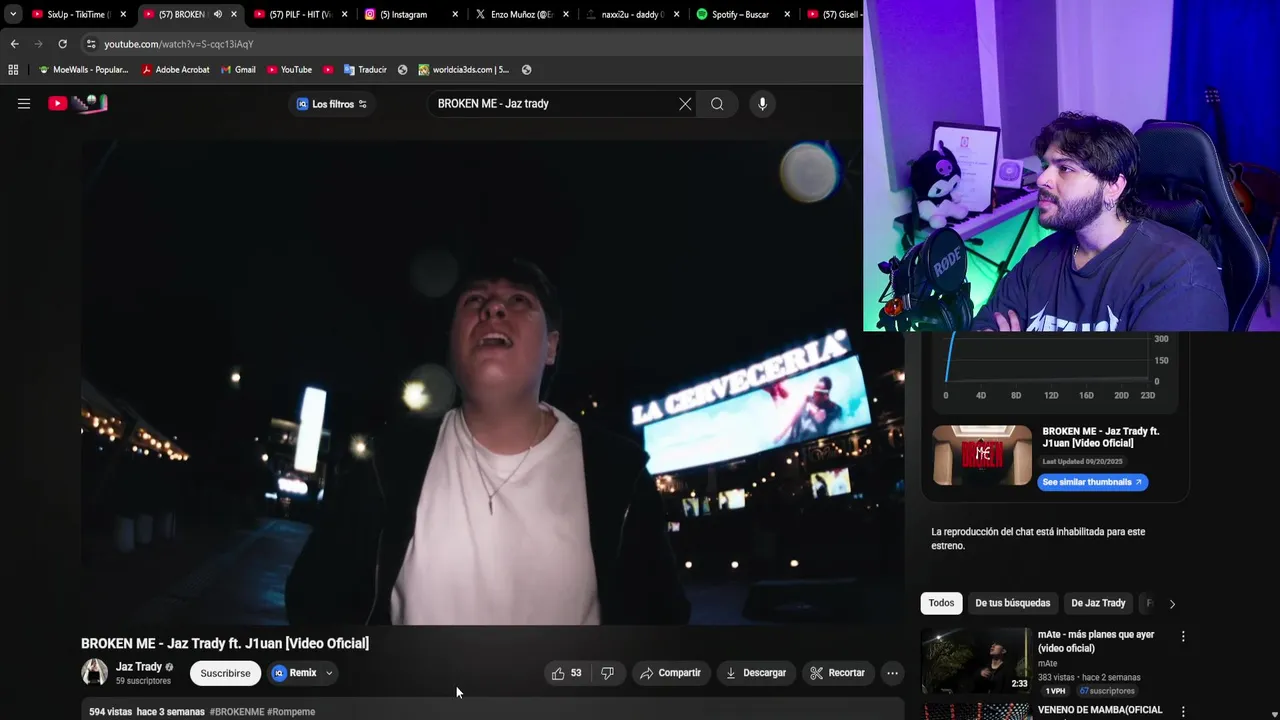This screenshot has height=720, width=1280.
Task: Go to YouTube home via logo
Action: (x=78, y=103)
